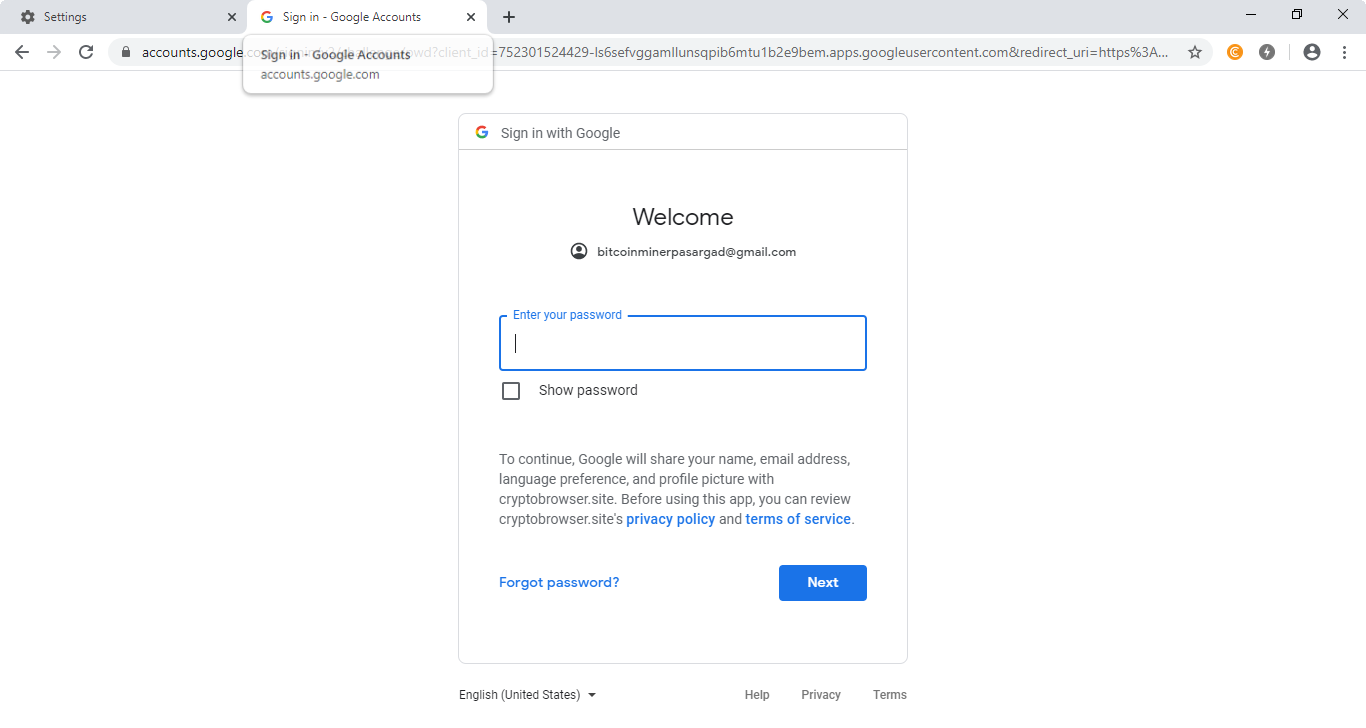Click the lightning bolt extension icon
This screenshot has height=728, width=1366.
(1267, 52)
